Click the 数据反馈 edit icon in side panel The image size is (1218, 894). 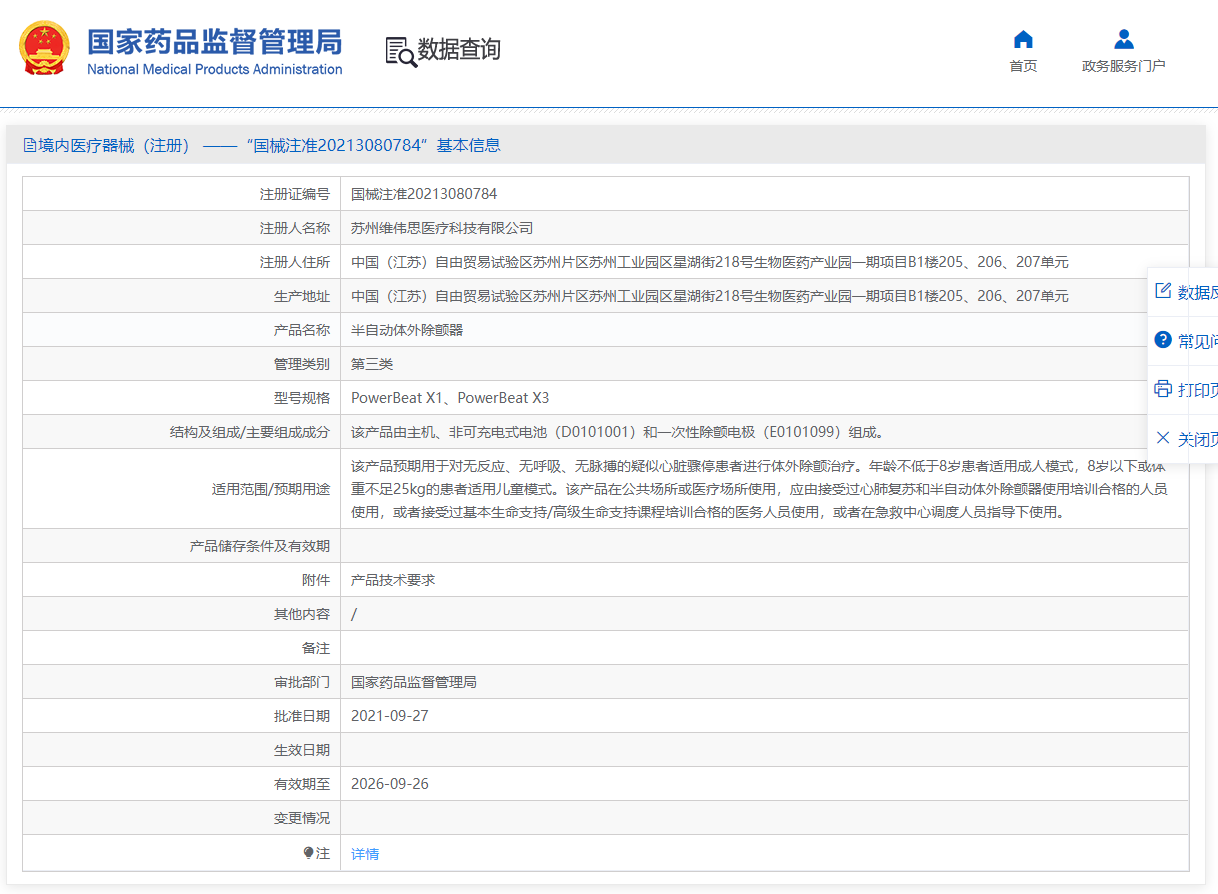point(1162,291)
